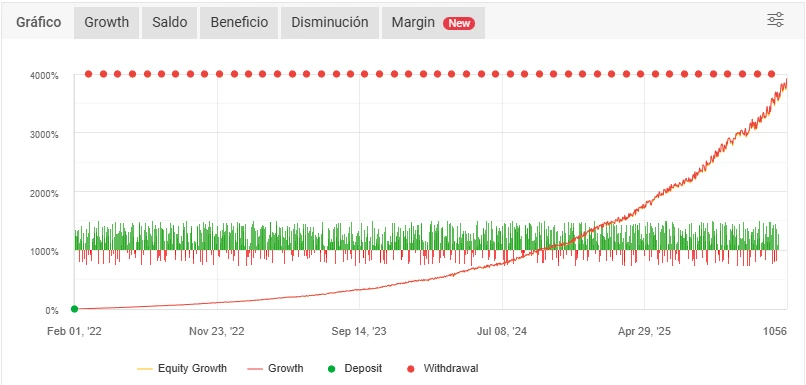Click the Feb 01, '22 date label
This screenshot has height=385, width=806.
coord(75,332)
